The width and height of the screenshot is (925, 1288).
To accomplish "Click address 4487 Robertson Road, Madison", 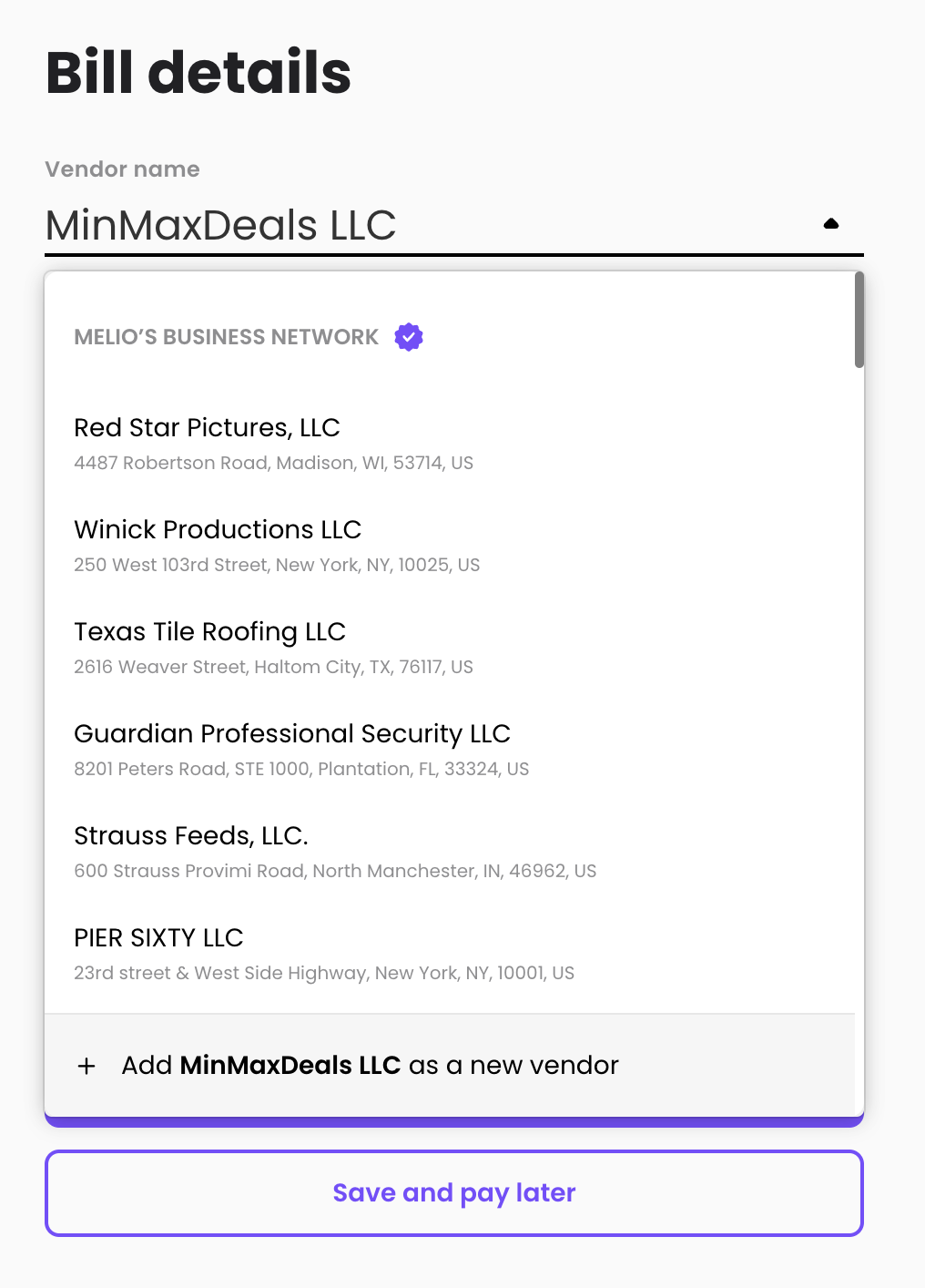I will 273,463.
